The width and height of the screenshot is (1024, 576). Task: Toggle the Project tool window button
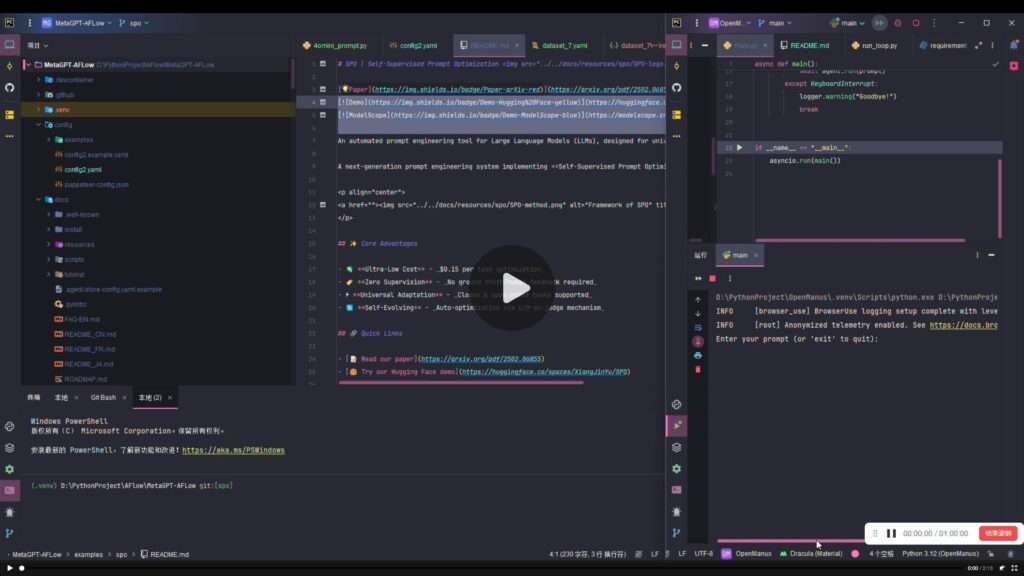(10, 45)
